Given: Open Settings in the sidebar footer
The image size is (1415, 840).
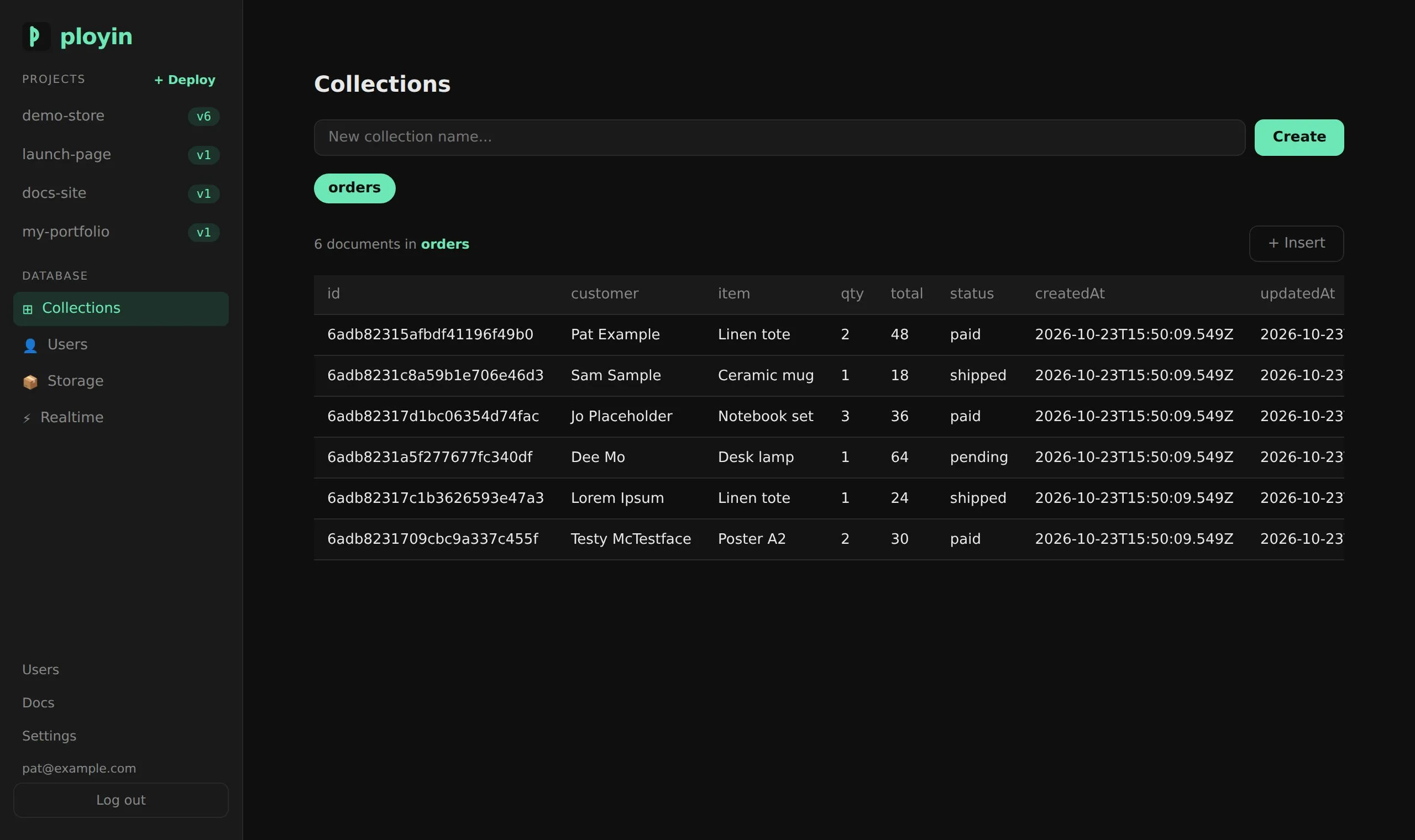Looking at the screenshot, I should (x=49, y=736).
